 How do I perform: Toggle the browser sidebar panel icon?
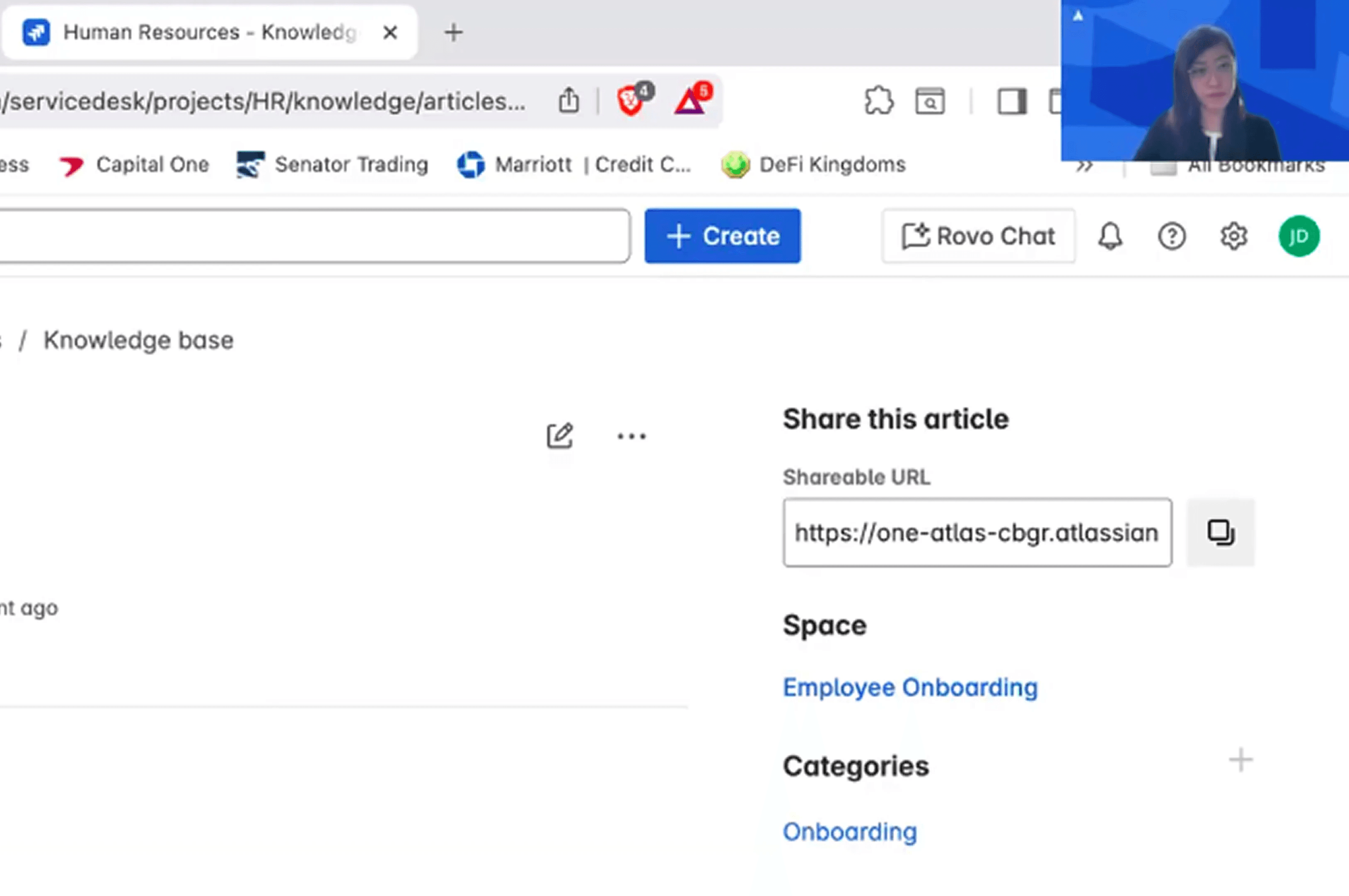point(1011,102)
